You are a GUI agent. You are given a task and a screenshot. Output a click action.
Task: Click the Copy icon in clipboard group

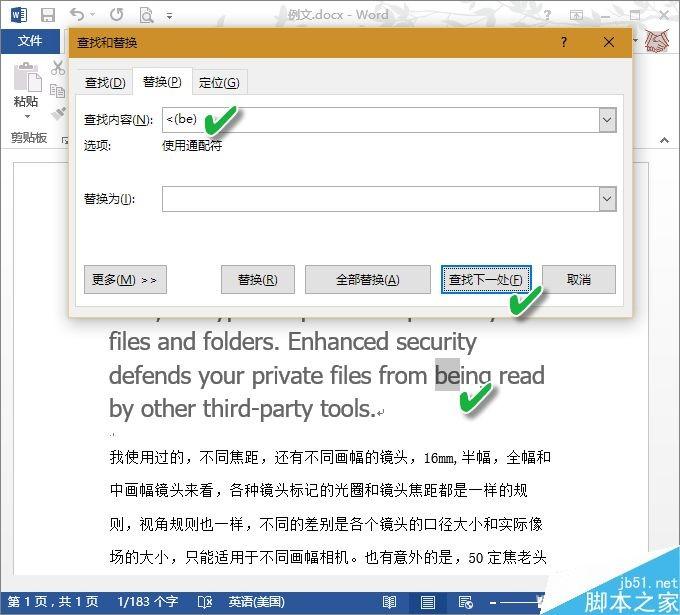(57, 90)
